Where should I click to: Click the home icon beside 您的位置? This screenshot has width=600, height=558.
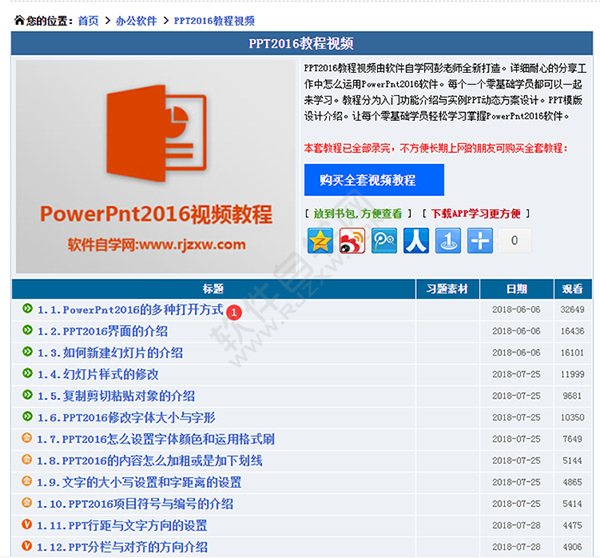point(19,20)
